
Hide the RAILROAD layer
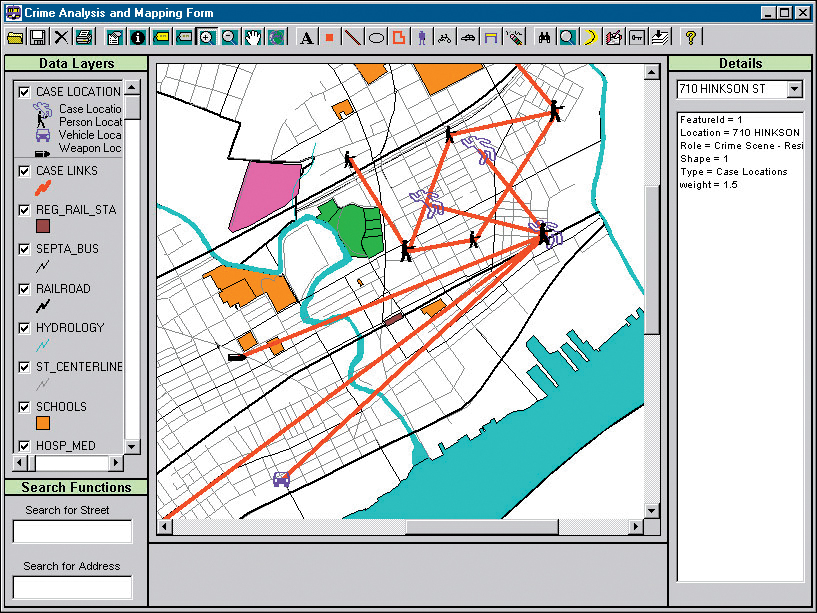[x=24, y=289]
